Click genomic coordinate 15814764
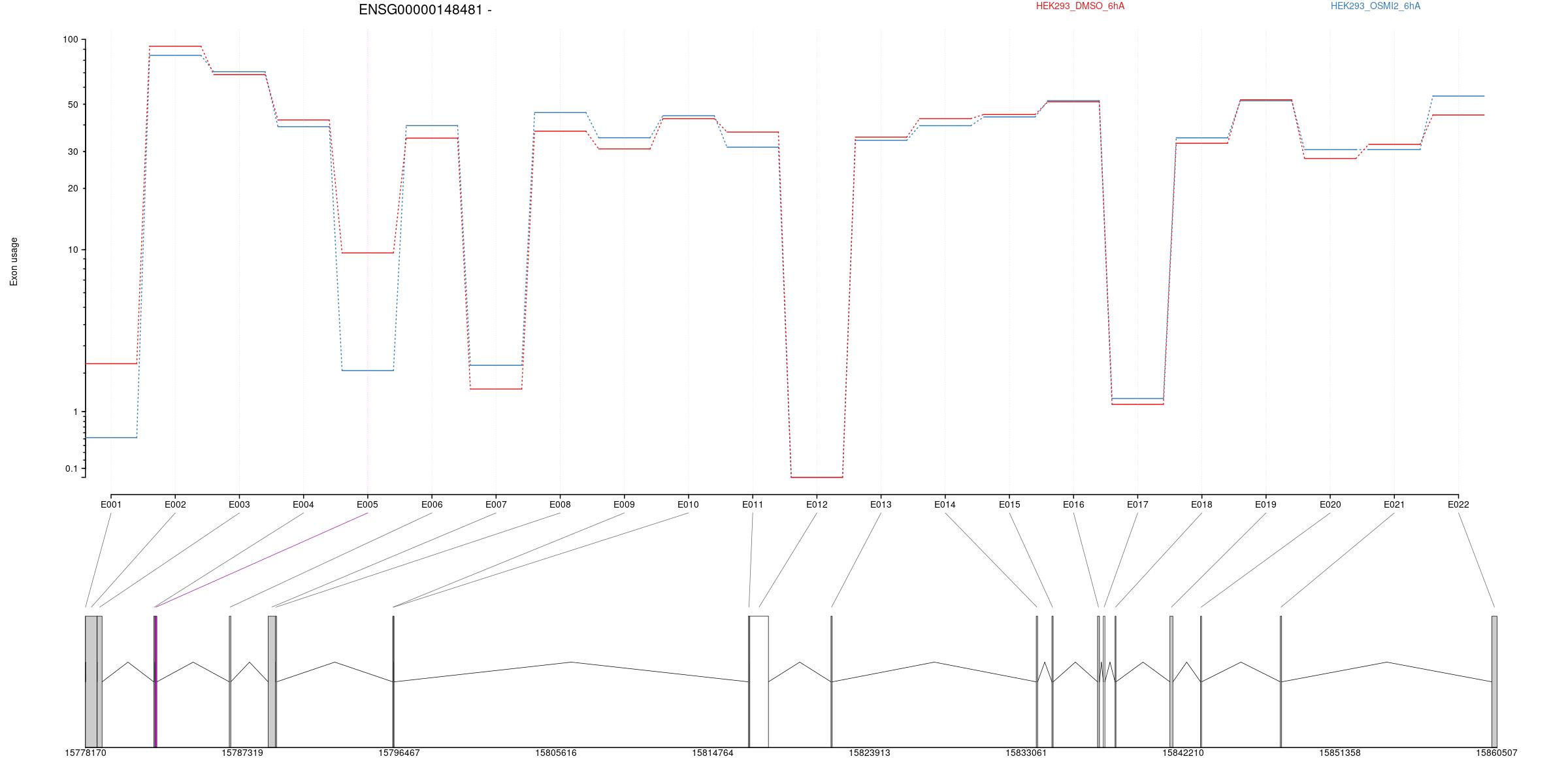Viewport: 1568px width, 784px height. pos(713,753)
